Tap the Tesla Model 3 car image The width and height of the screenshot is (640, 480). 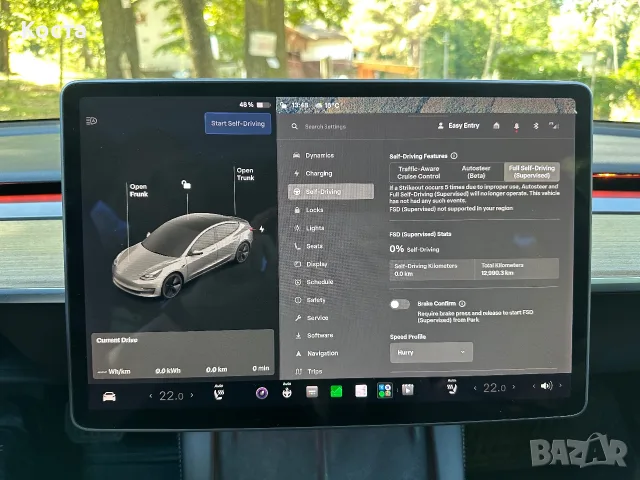[182, 254]
